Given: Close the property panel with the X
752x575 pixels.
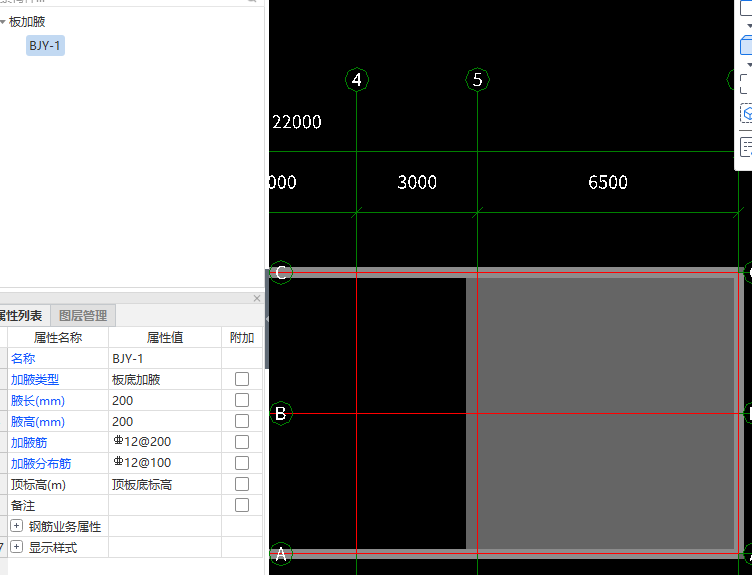Looking at the screenshot, I should (x=257, y=298).
